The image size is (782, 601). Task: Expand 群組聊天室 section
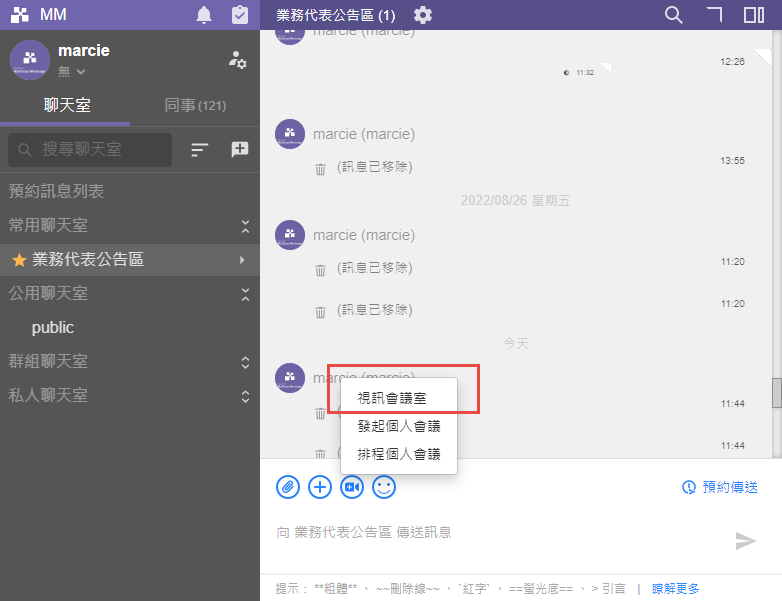(245, 362)
